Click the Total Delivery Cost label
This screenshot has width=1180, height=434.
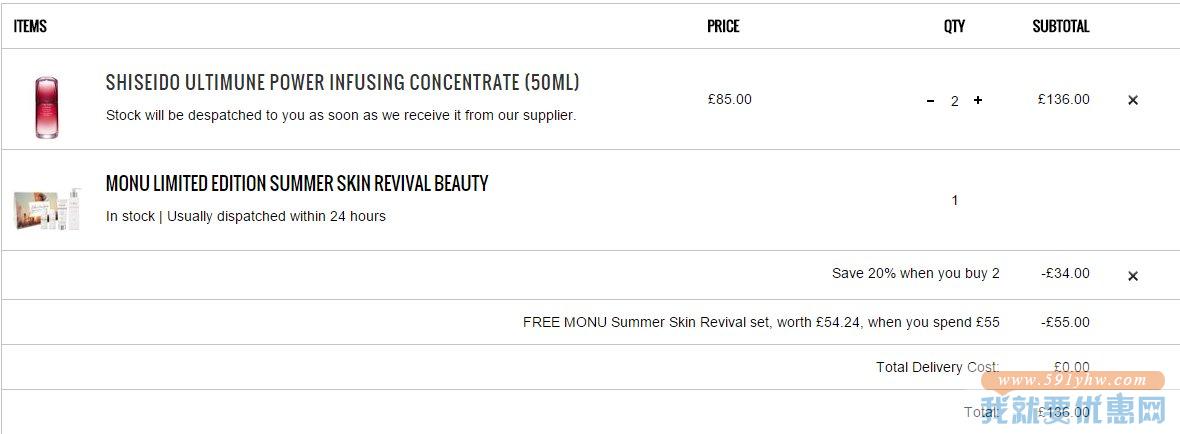point(938,367)
